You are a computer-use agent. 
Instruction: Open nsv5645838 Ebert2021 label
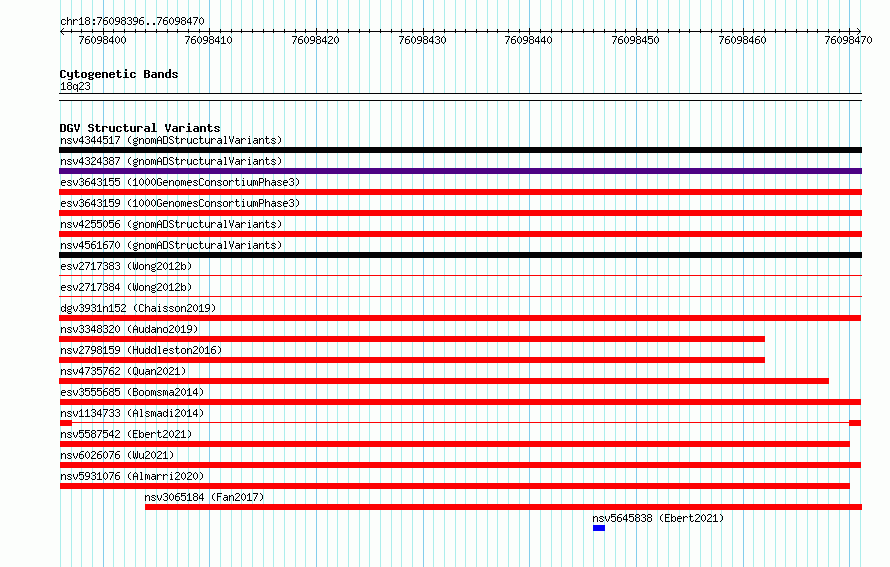coord(658,518)
